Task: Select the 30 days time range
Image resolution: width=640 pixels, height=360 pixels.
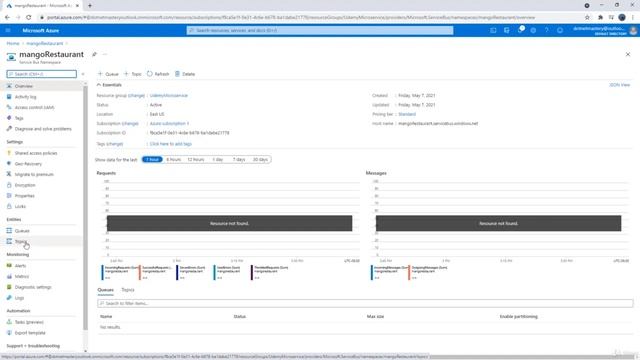Action: [260, 160]
